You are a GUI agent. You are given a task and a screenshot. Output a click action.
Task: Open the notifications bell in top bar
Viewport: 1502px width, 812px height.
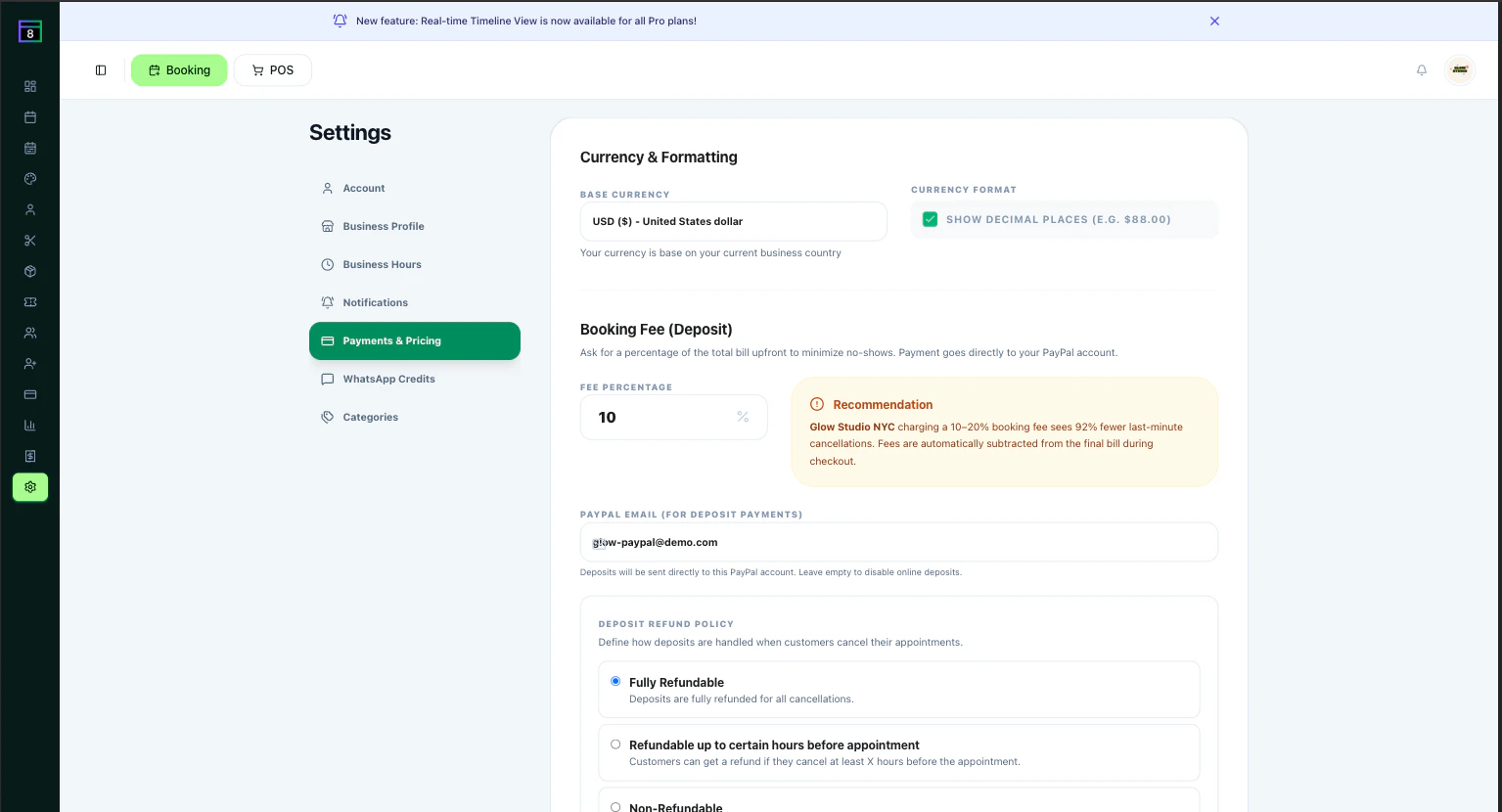[x=1422, y=70]
